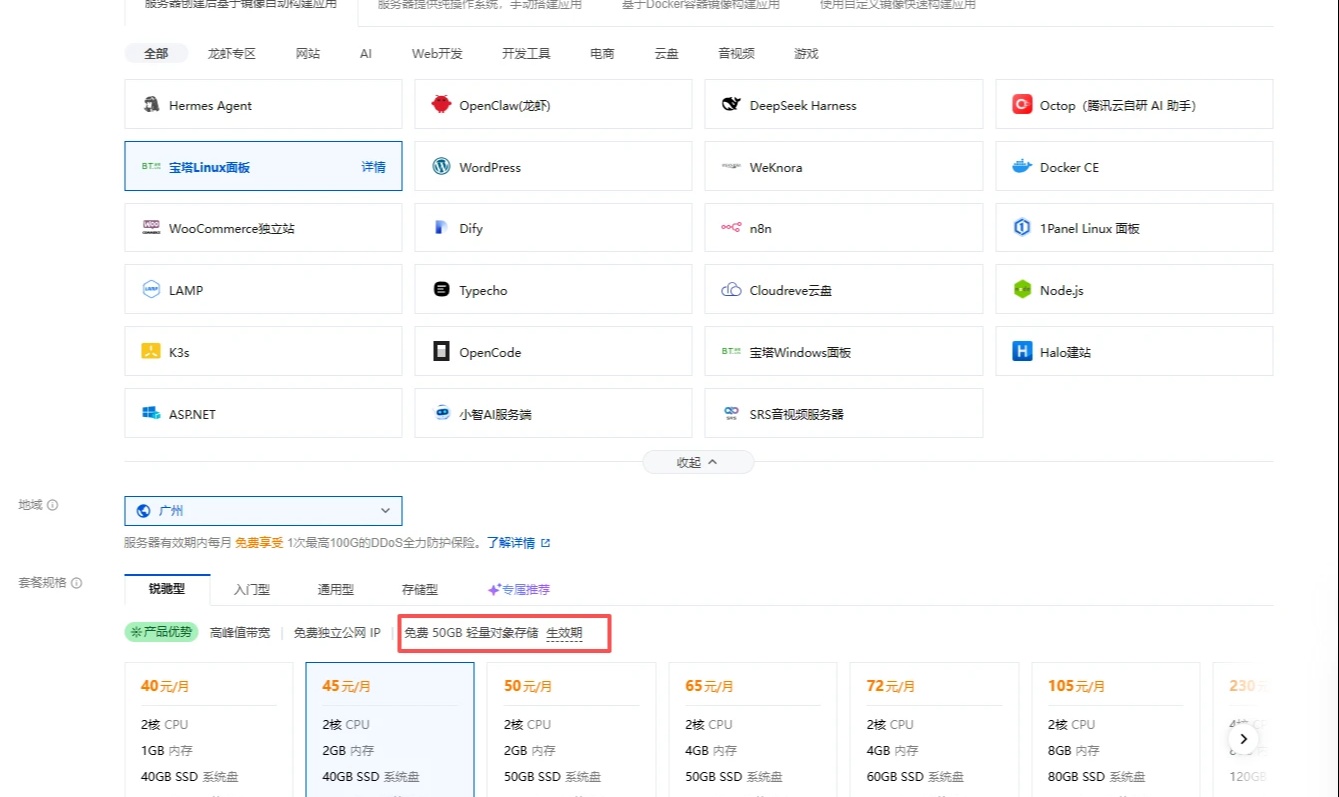Click the 高峰值带宽 advantage text

coord(240,633)
